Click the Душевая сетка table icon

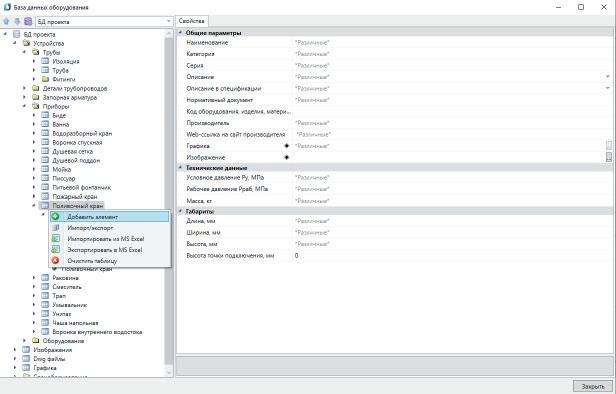coord(45,151)
